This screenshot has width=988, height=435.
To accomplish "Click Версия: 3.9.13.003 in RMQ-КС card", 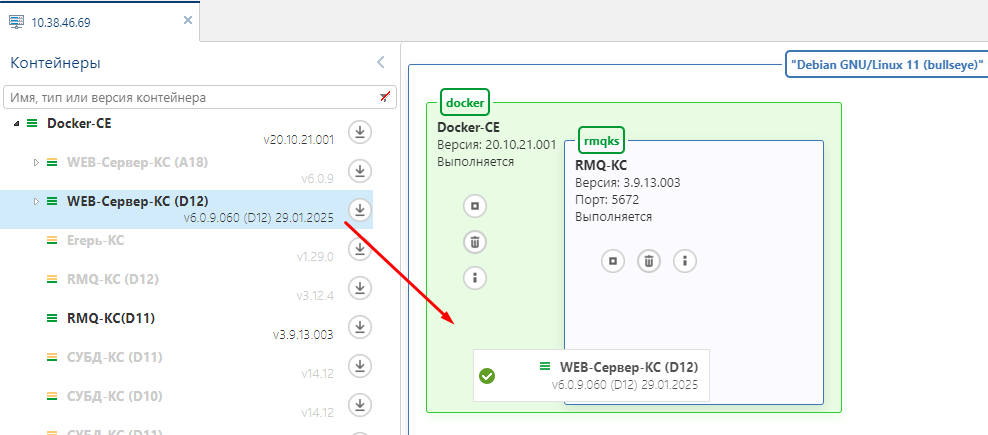I will (628, 183).
